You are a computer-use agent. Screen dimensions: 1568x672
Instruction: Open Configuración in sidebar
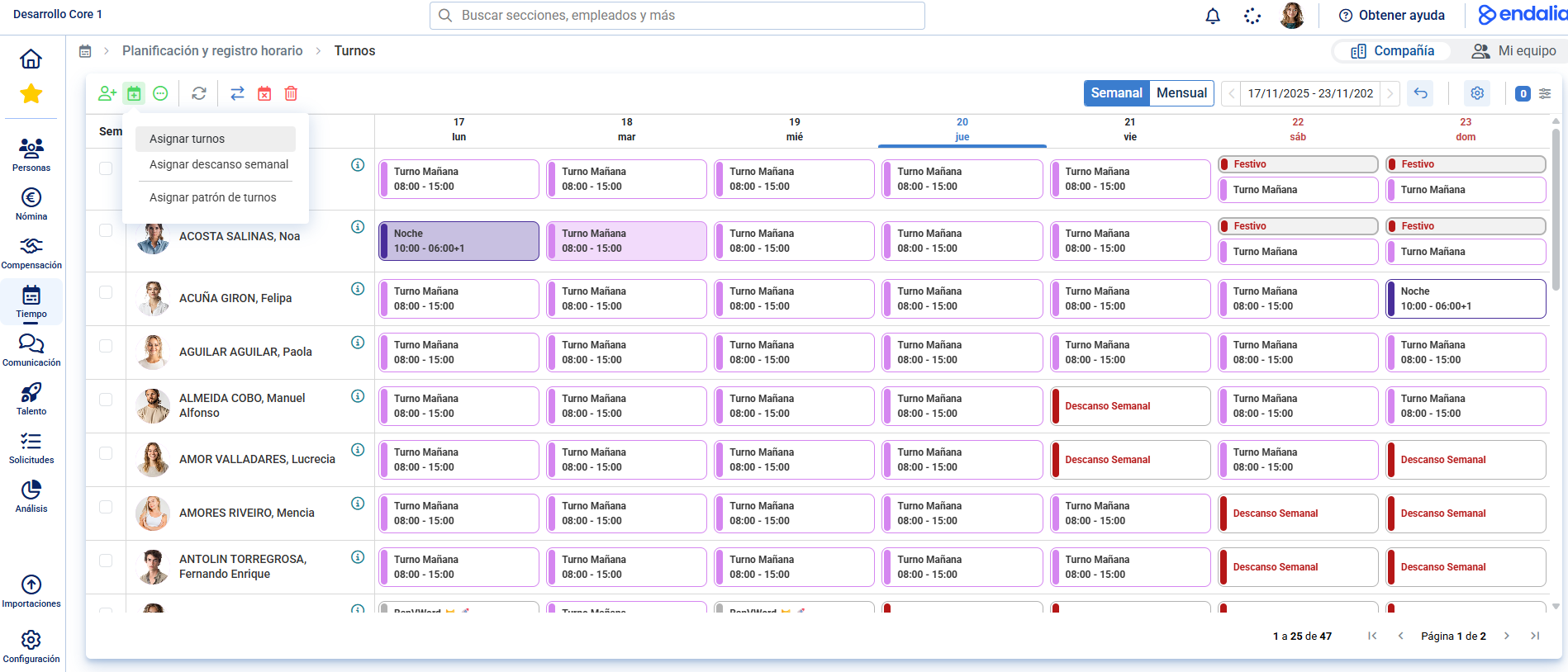31,646
